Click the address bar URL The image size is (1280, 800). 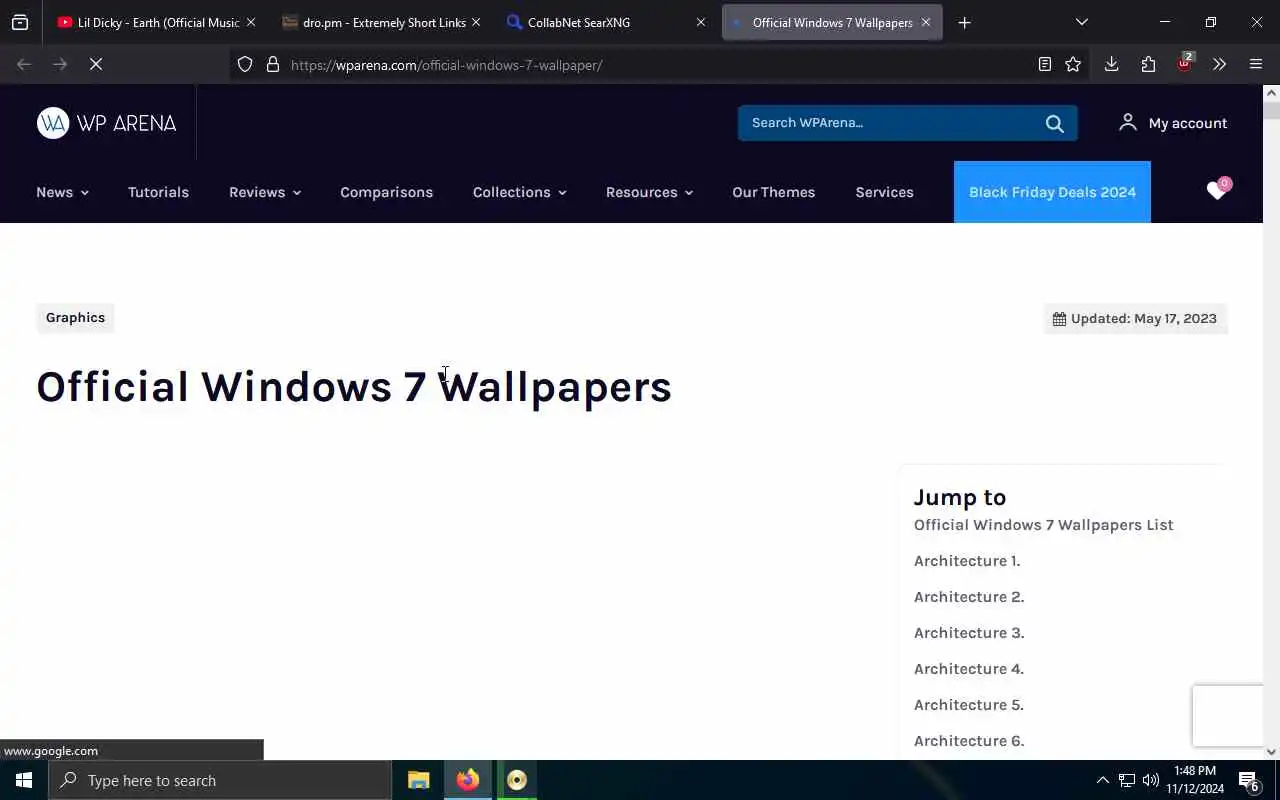447,65
